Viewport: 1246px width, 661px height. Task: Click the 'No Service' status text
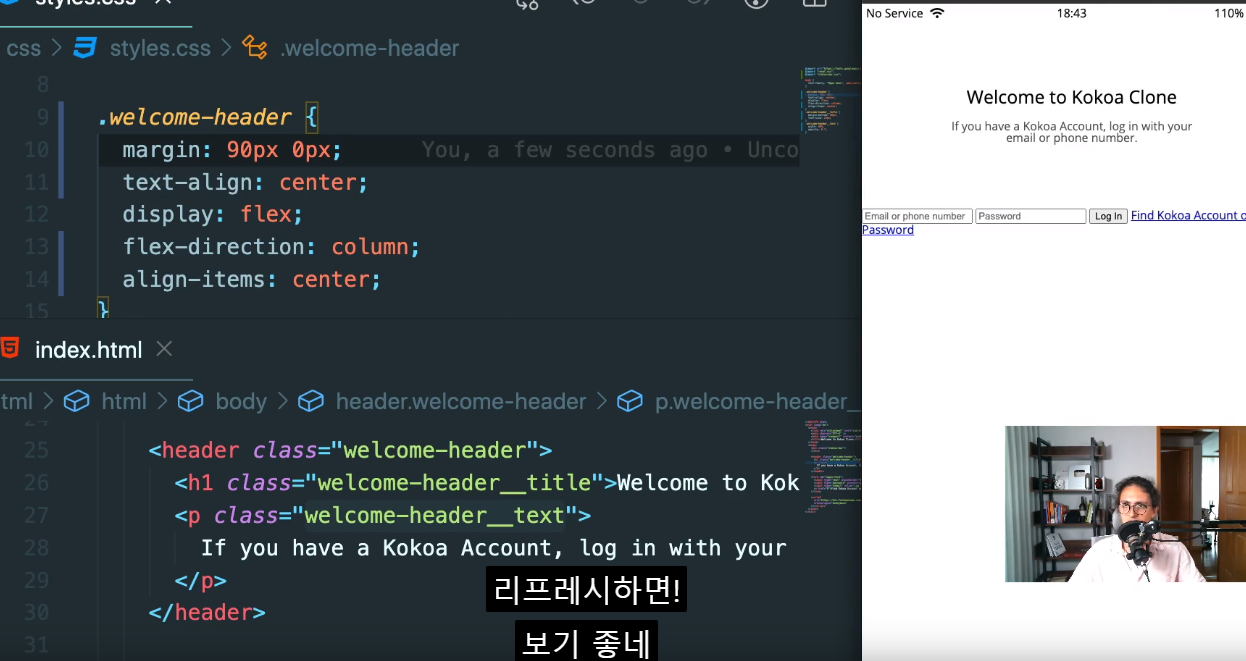[894, 13]
